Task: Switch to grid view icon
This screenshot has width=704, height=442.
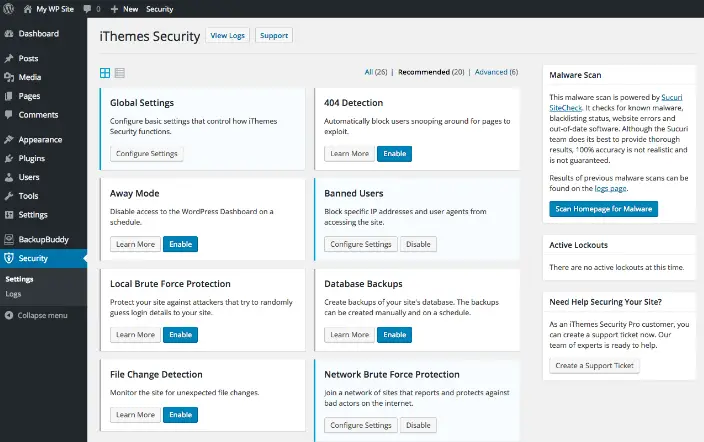Action: coord(105,73)
